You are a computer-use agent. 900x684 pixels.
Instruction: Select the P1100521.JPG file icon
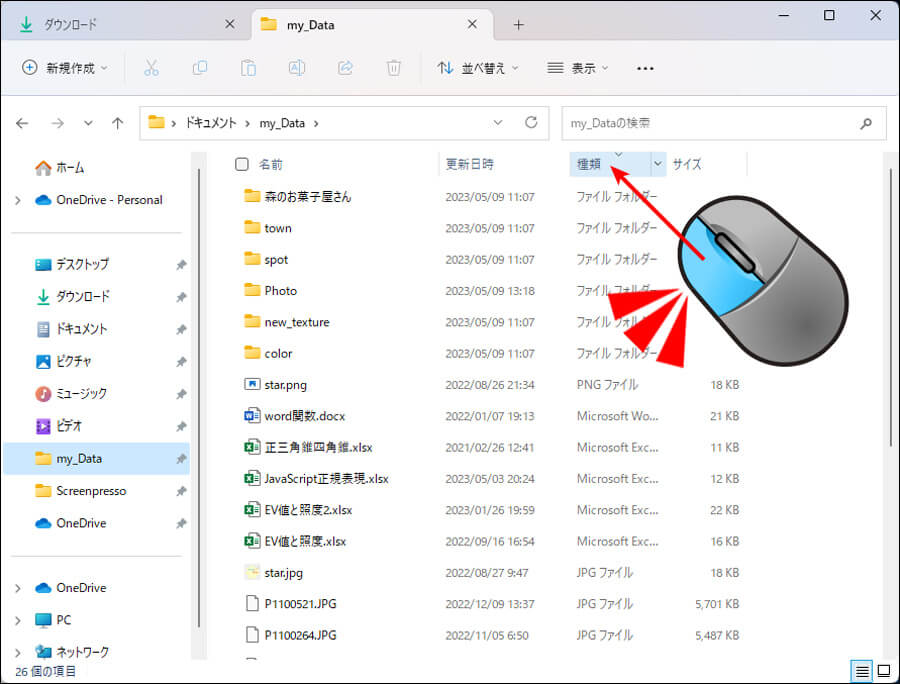coord(252,604)
